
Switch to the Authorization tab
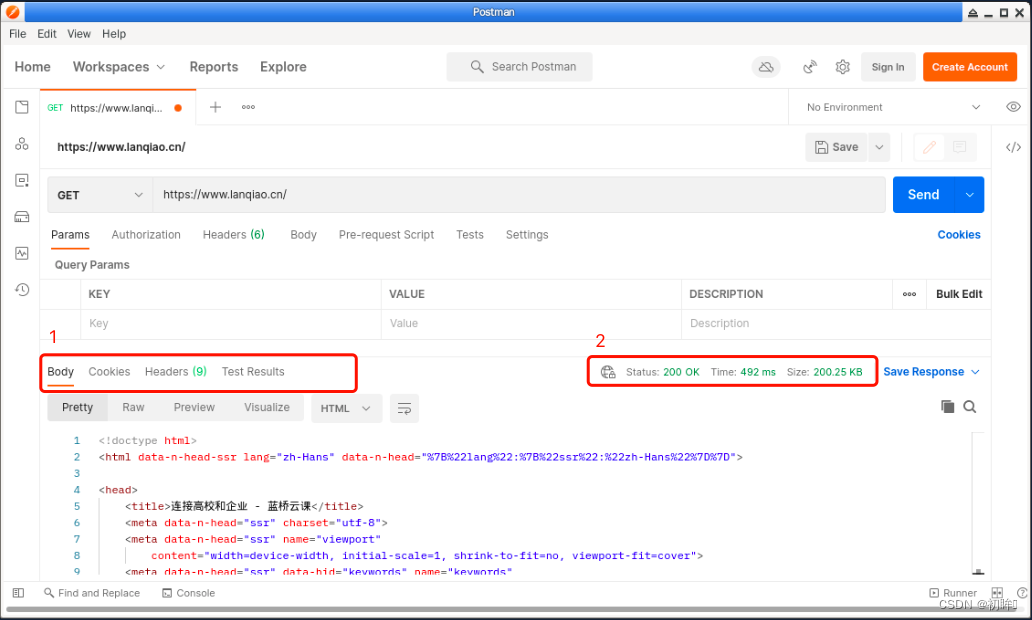click(146, 235)
